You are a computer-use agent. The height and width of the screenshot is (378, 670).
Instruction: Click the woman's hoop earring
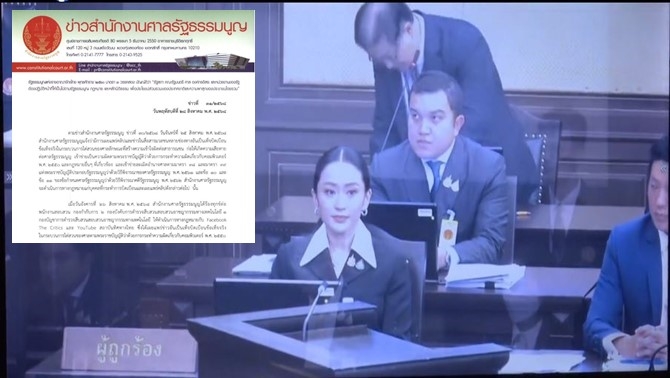(x=364, y=212)
